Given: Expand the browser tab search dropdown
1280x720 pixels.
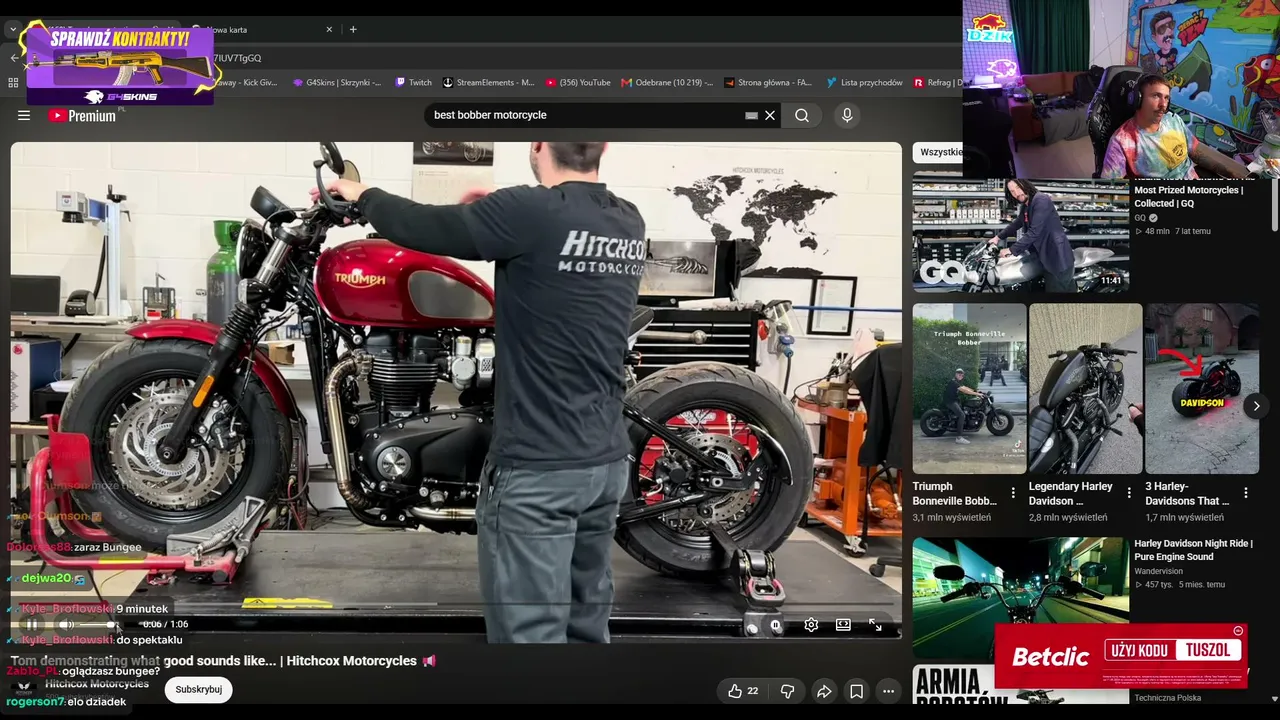Looking at the screenshot, I should [13, 29].
